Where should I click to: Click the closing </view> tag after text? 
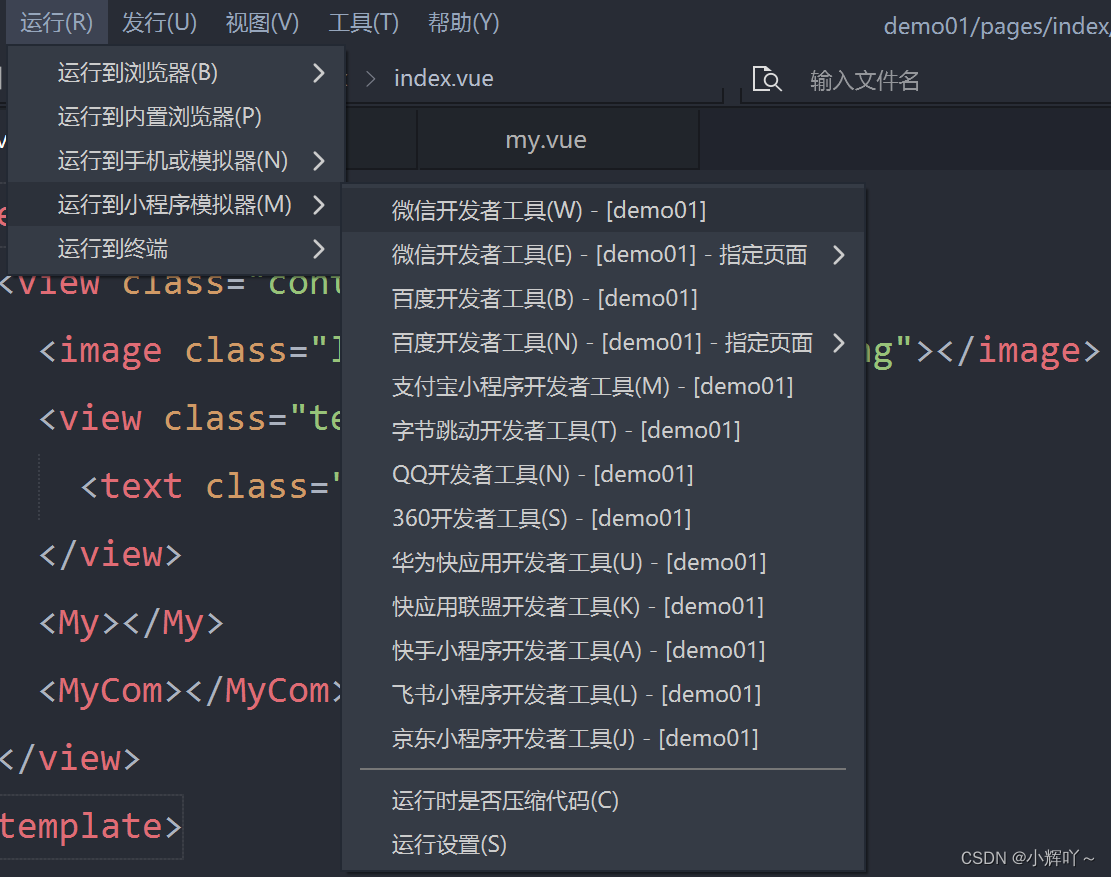pyautogui.click(x=111, y=554)
